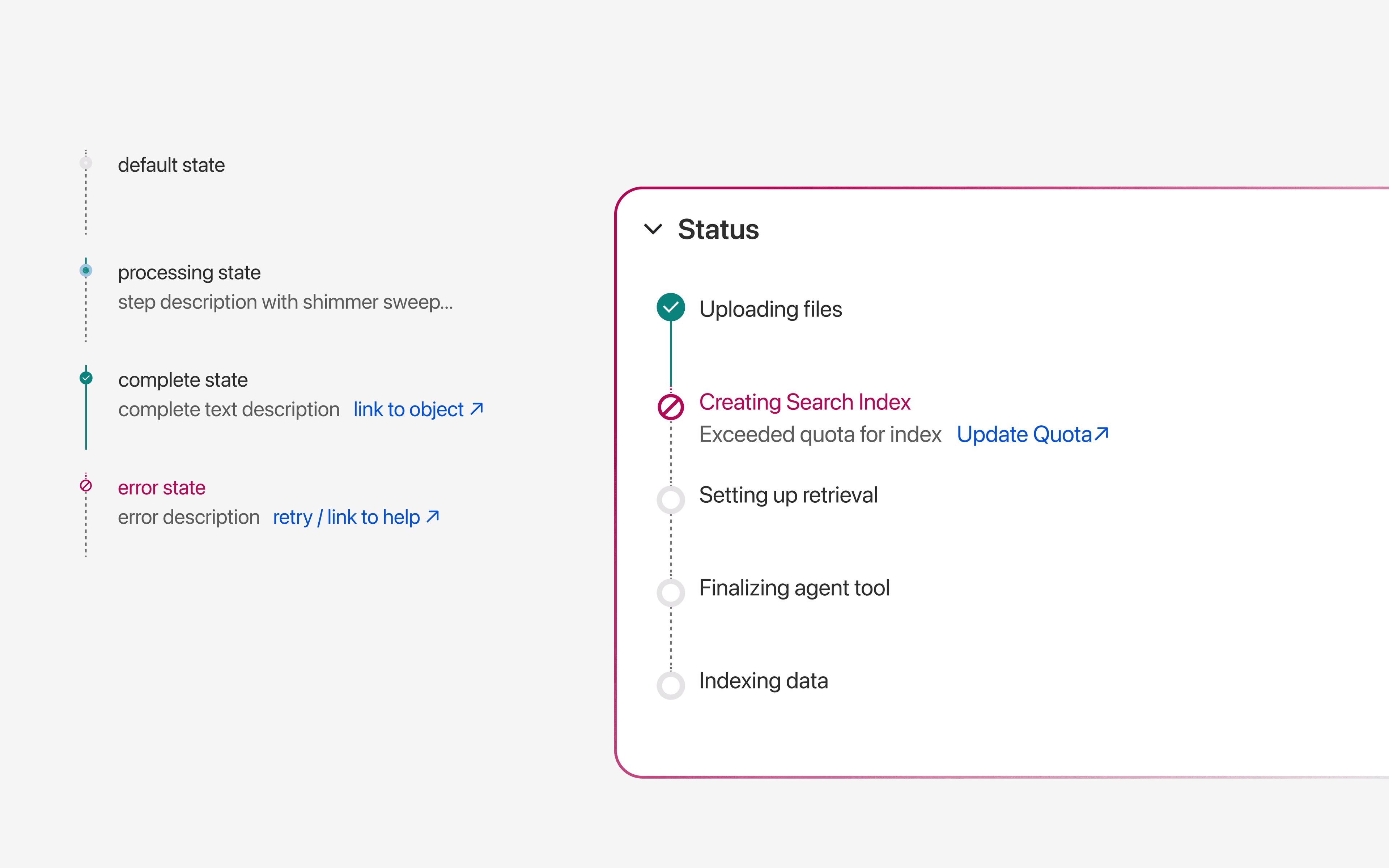1389x868 pixels.
Task: Select the Setting up retrieval step label
Action: coord(788,495)
